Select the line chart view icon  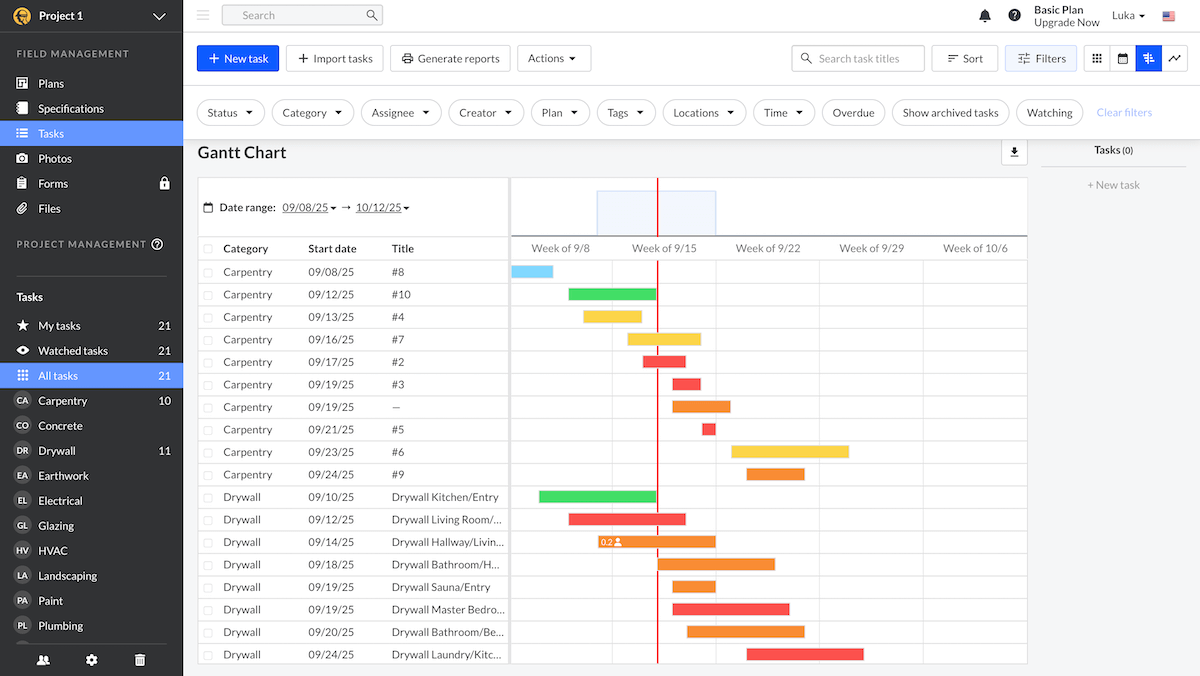click(x=1175, y=59)
